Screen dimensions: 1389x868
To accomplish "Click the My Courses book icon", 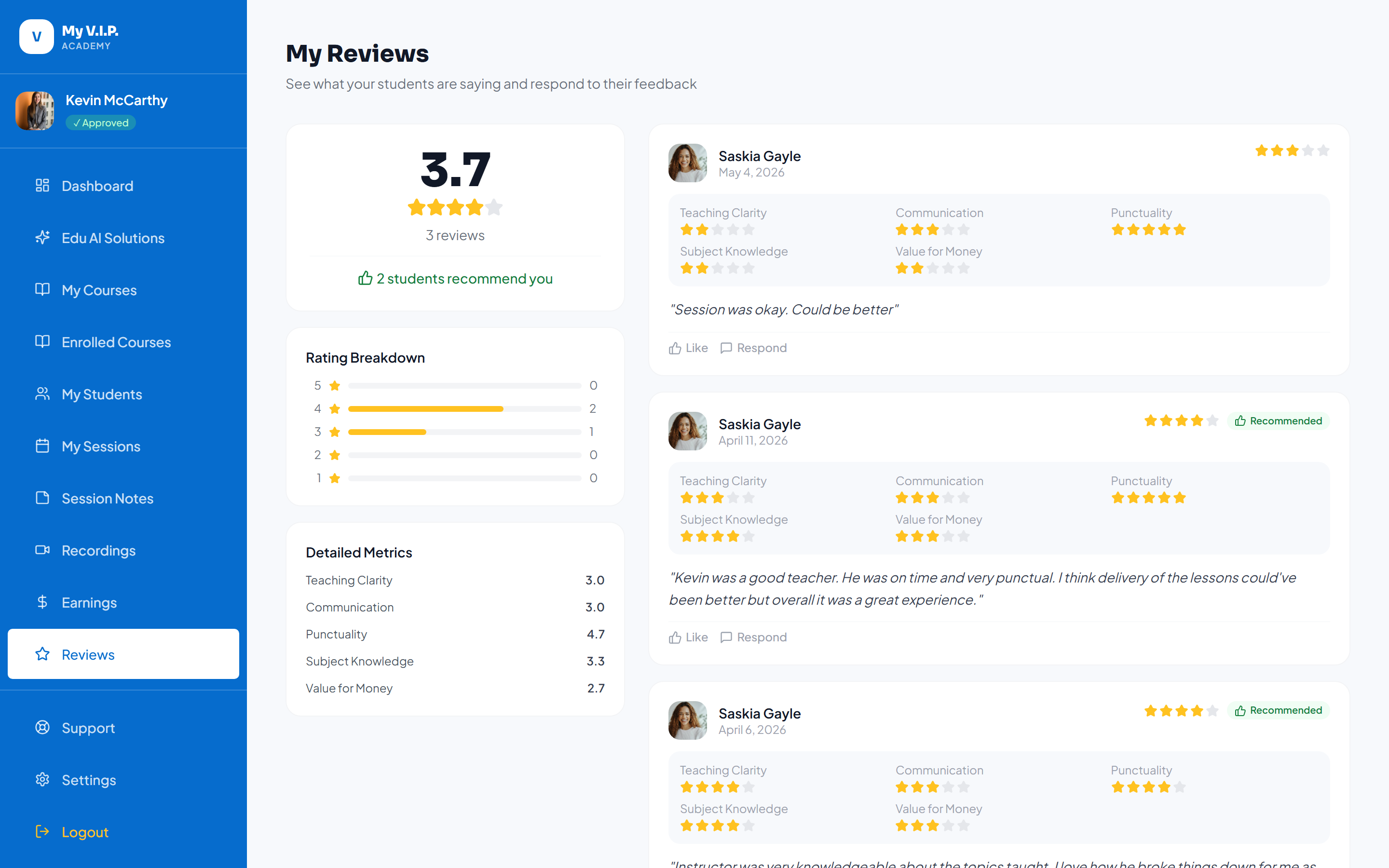I will (42, 289).
